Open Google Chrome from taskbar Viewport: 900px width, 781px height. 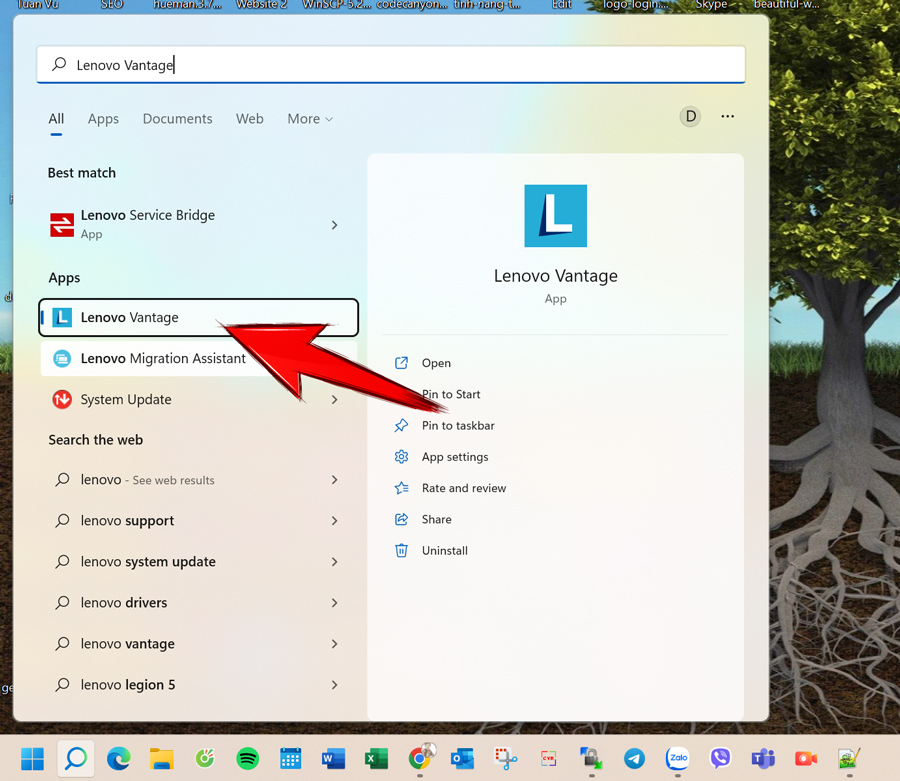point(420,759)
